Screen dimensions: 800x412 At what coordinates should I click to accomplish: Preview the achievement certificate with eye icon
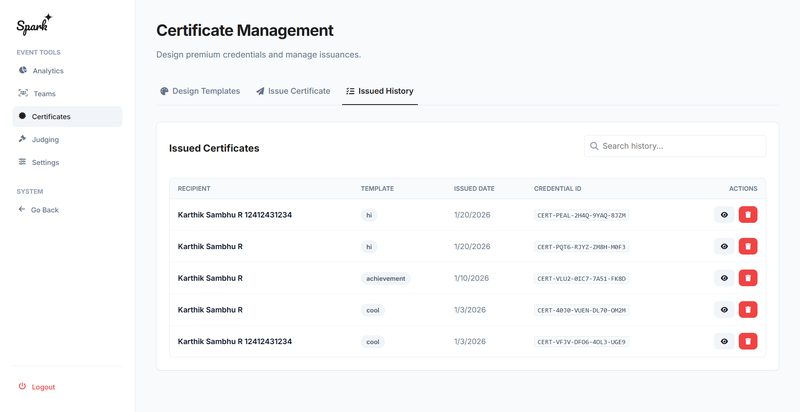[724, 278]
